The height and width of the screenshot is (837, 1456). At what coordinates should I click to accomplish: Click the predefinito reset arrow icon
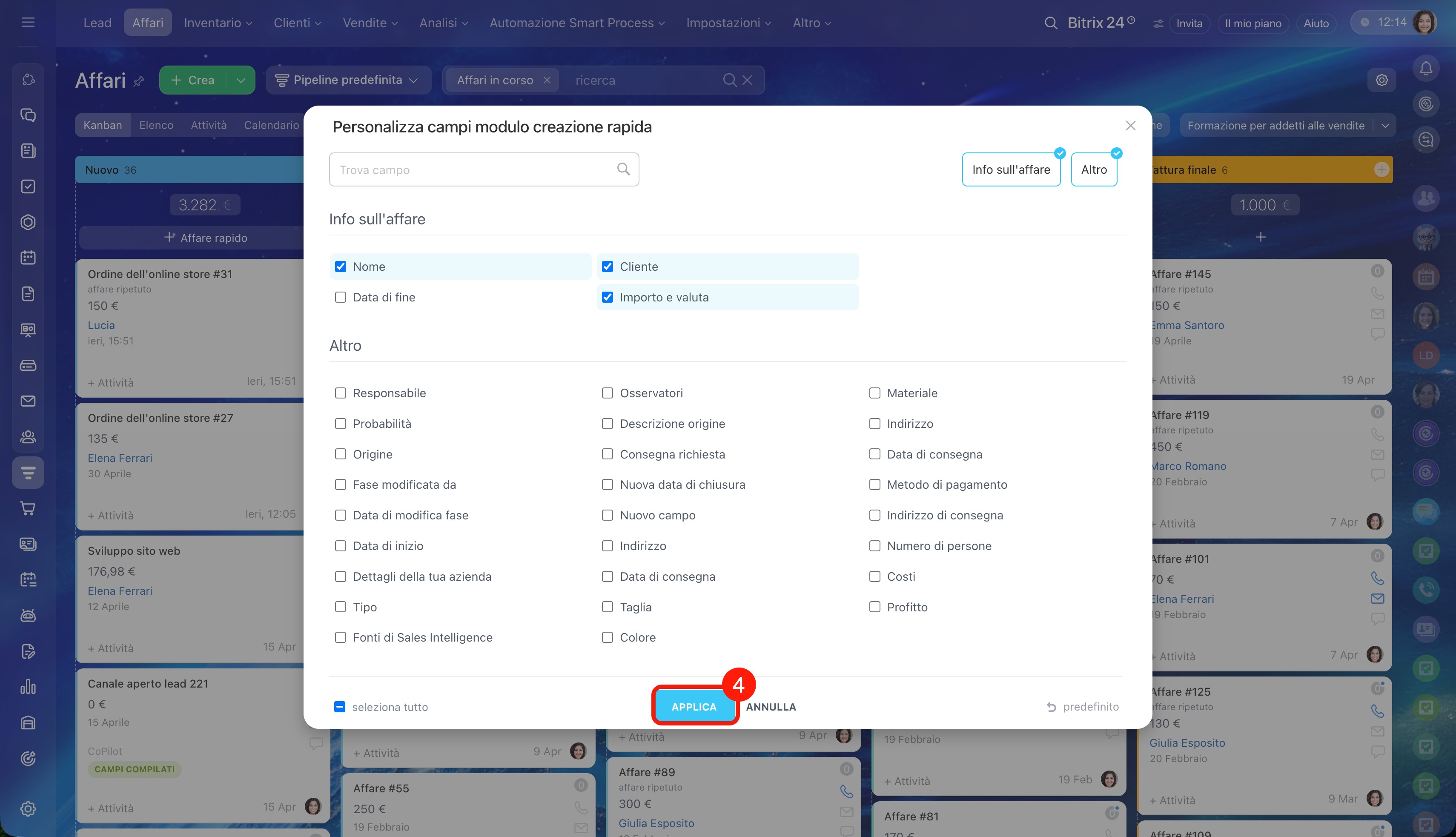coord(1051,706)
